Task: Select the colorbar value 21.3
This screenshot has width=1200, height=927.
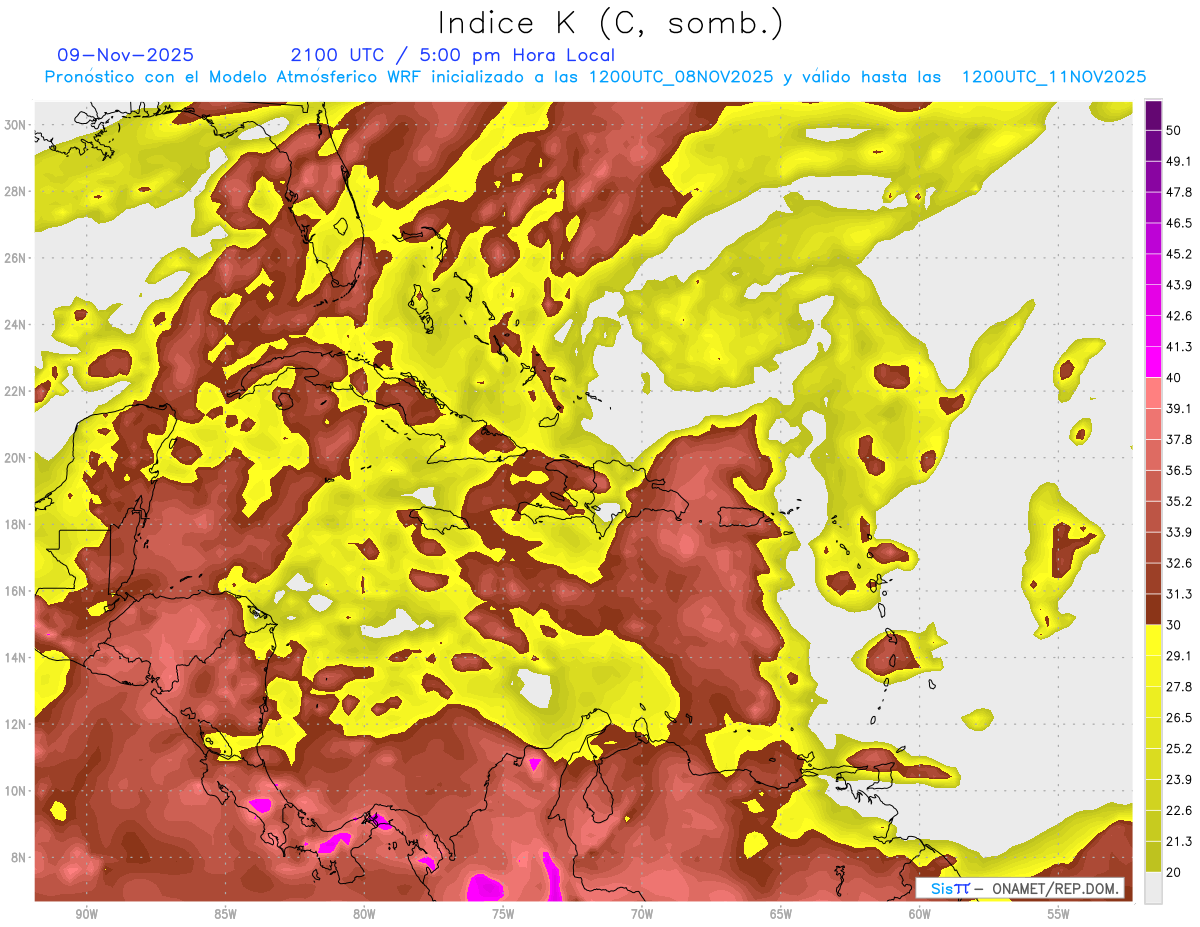Action: [x=1178, y=842]
